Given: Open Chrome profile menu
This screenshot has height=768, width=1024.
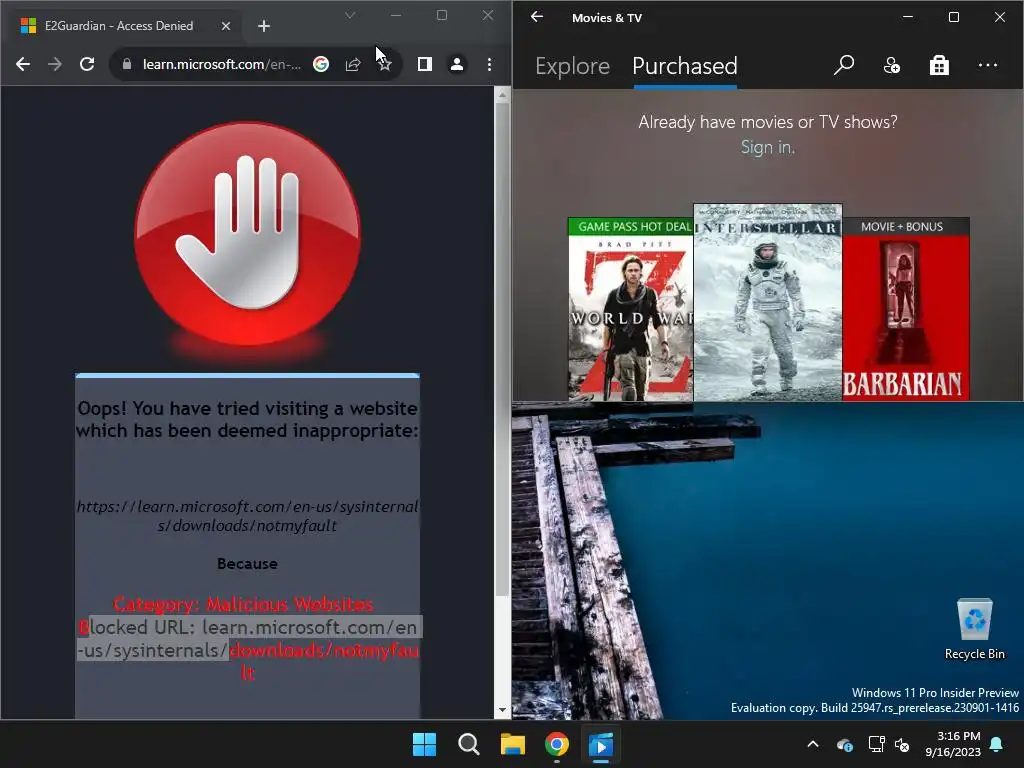Looking at the screenshot, I should (x=457, y=64).
